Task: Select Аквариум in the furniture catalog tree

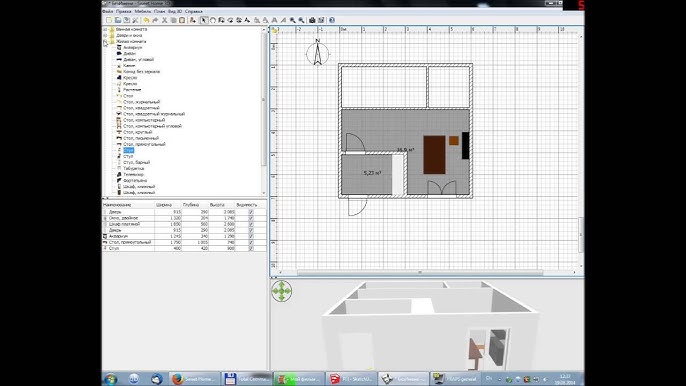Action: click(x=133, y=47)
